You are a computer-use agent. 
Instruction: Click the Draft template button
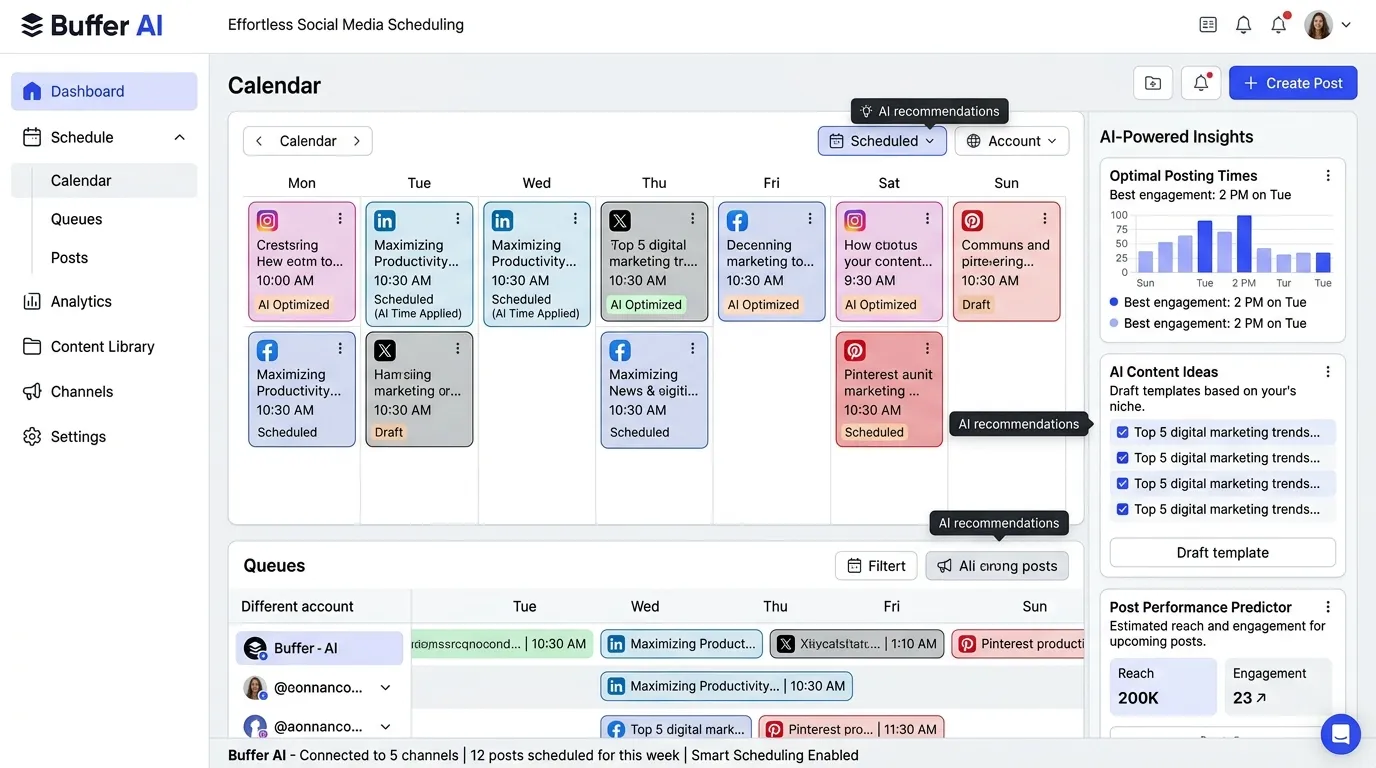[x=1222, y=553]
